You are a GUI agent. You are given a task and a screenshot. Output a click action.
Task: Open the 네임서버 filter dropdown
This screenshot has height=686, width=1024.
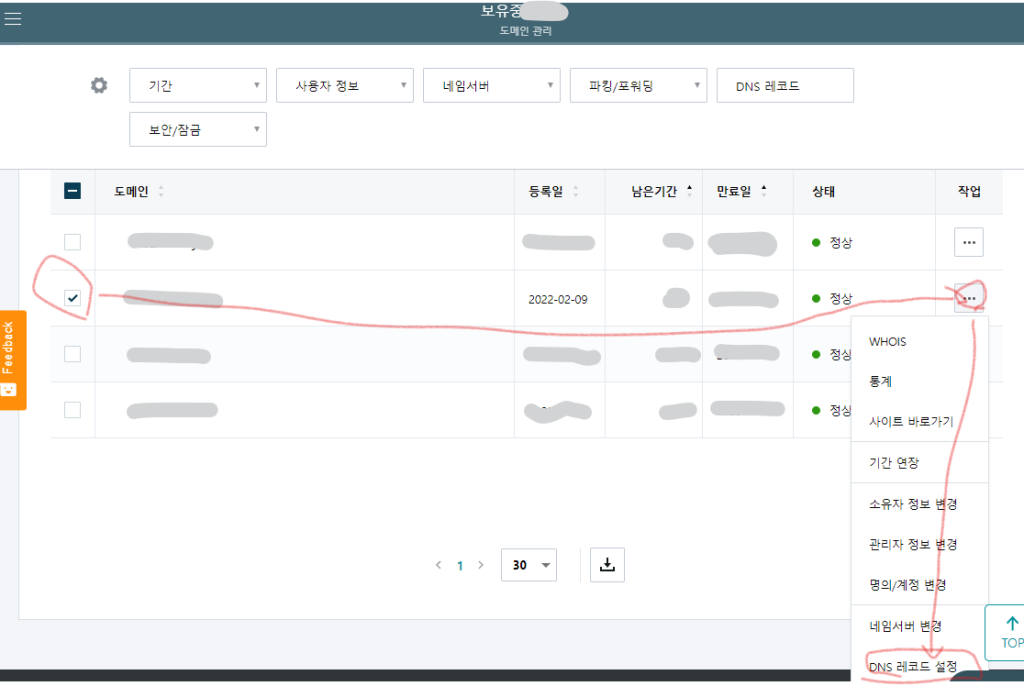(x=491, y=86)
